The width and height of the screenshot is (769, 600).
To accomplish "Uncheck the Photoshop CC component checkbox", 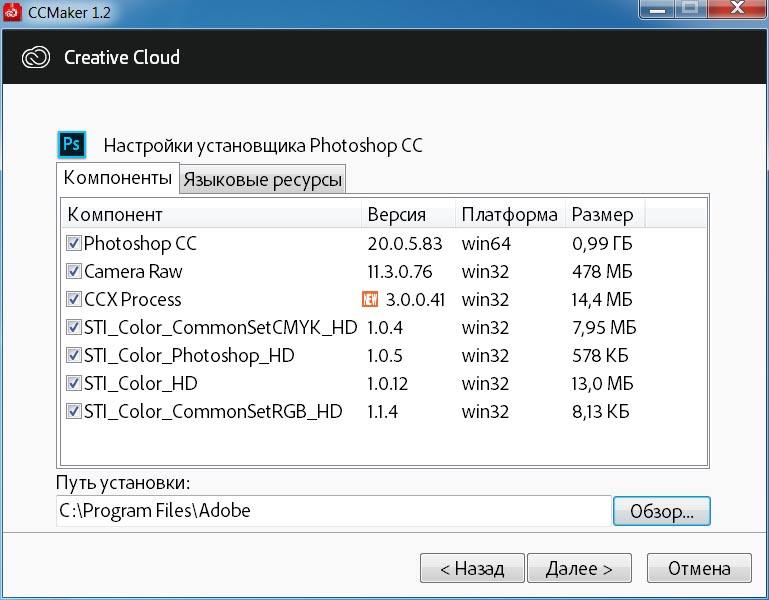I will click(x=74, y=243).
